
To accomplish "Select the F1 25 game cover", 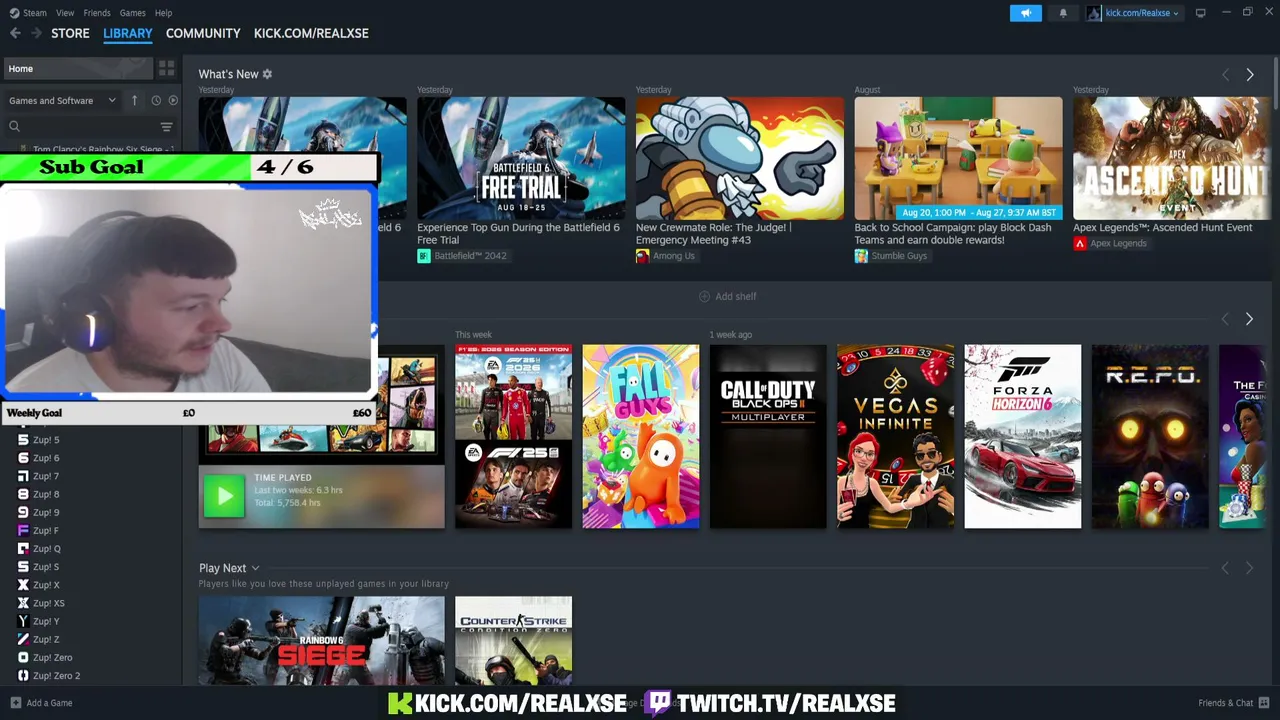I will coord(513,436).
